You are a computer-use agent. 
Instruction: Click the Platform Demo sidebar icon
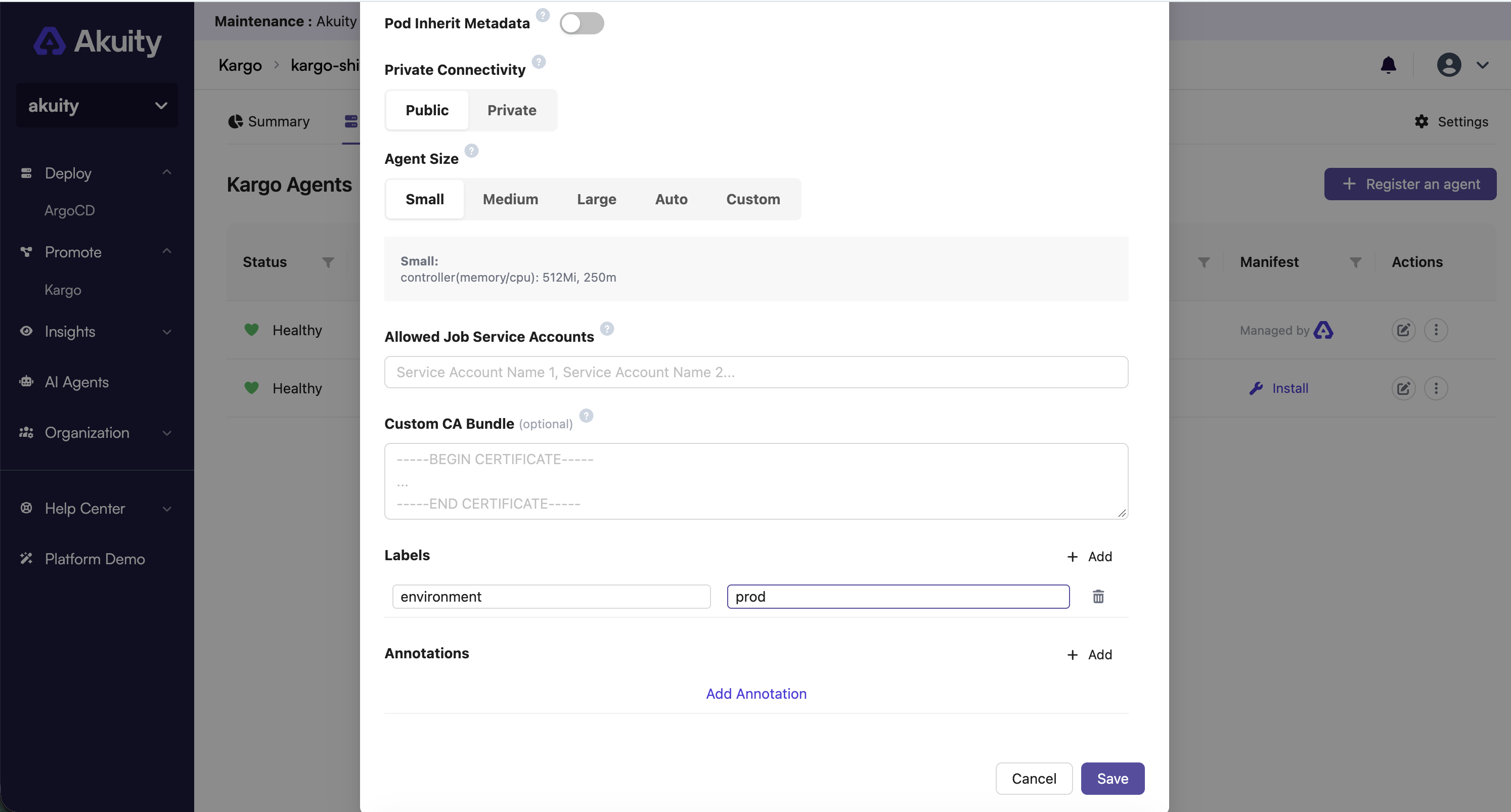(x=26, y=558)
